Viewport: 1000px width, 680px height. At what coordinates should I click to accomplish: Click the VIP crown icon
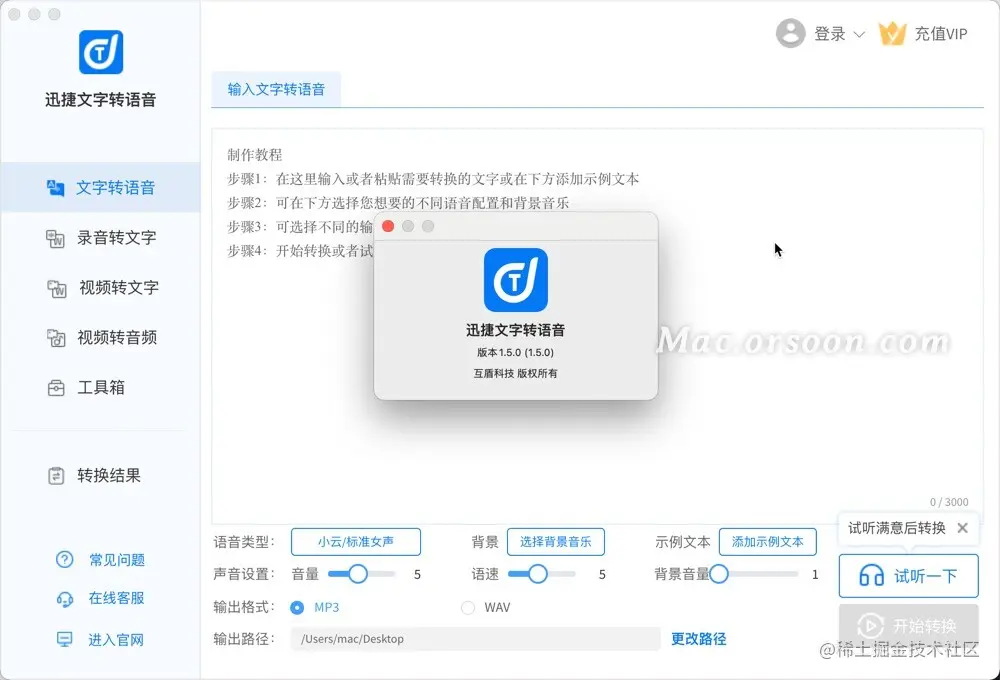point(892,33)
